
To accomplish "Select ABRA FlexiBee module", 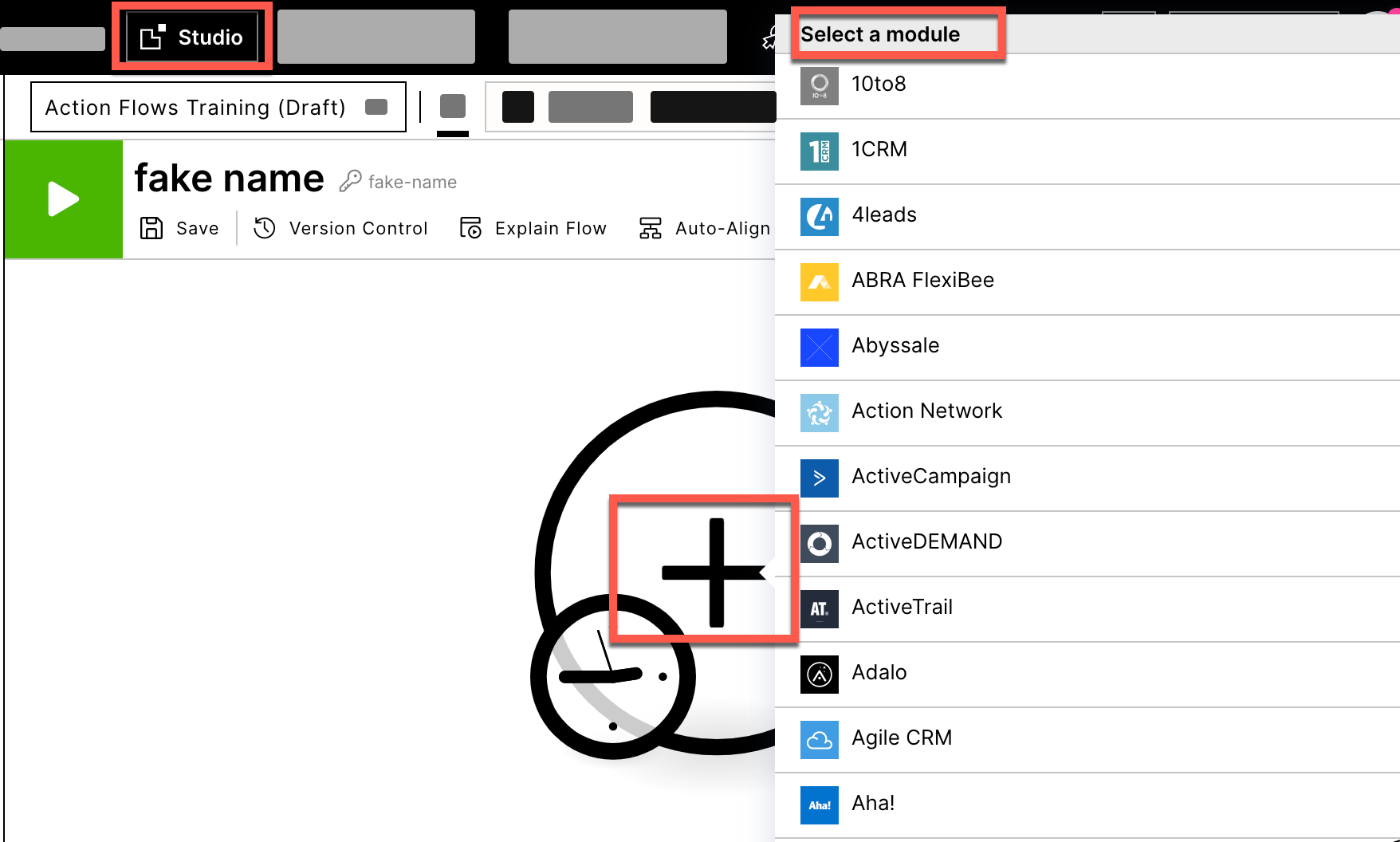I will [x=1087, y=281].
